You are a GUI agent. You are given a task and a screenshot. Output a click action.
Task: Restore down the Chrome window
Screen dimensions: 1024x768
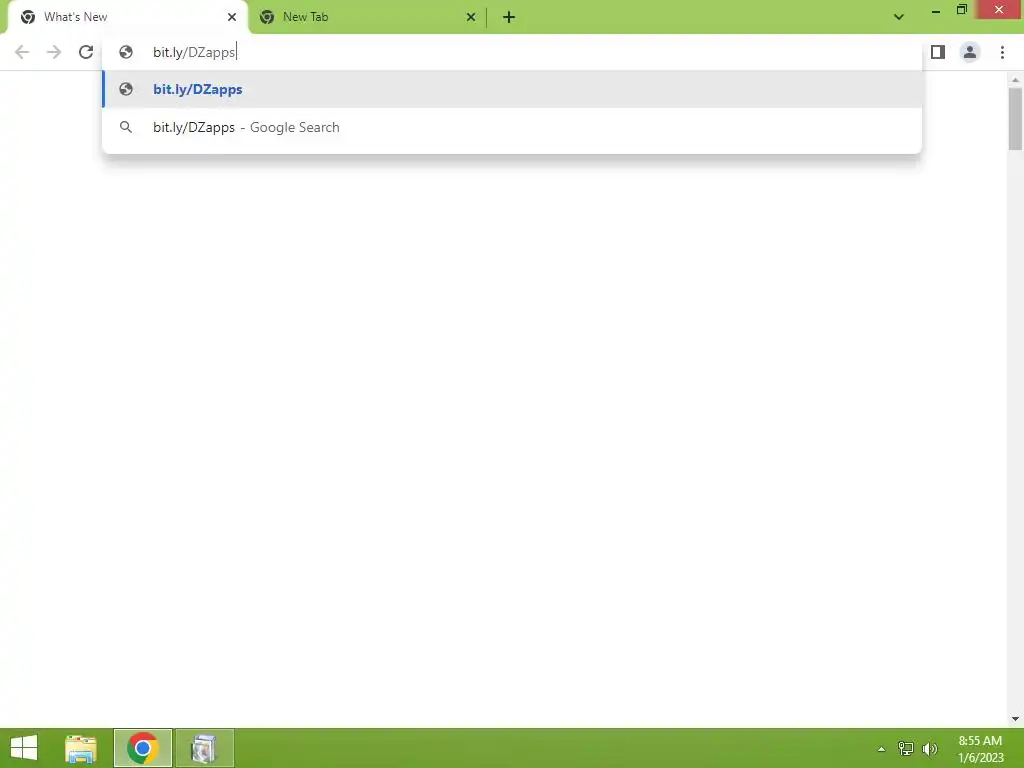[961, 9]
